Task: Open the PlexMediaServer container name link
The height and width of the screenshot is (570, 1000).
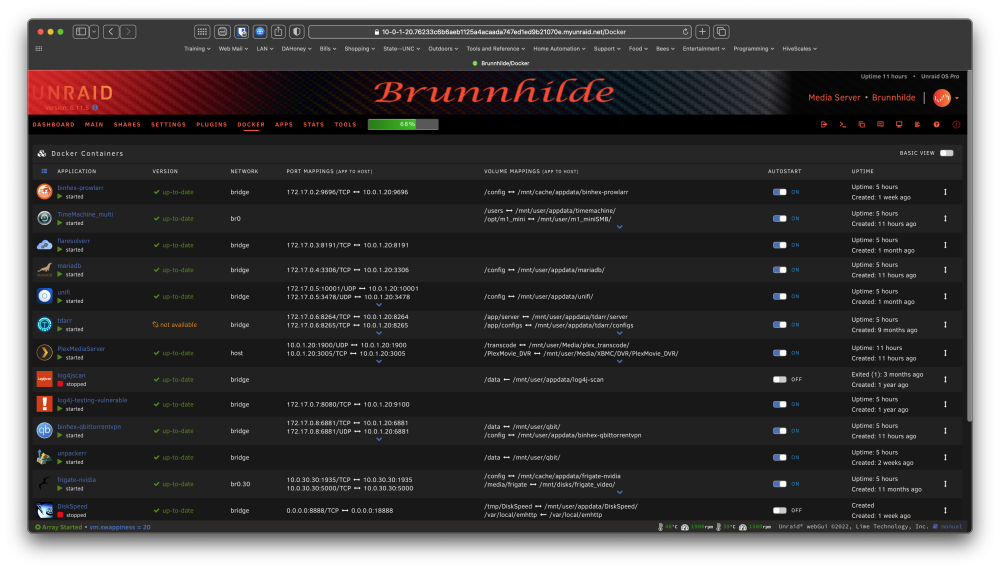Action: (81, 349)
